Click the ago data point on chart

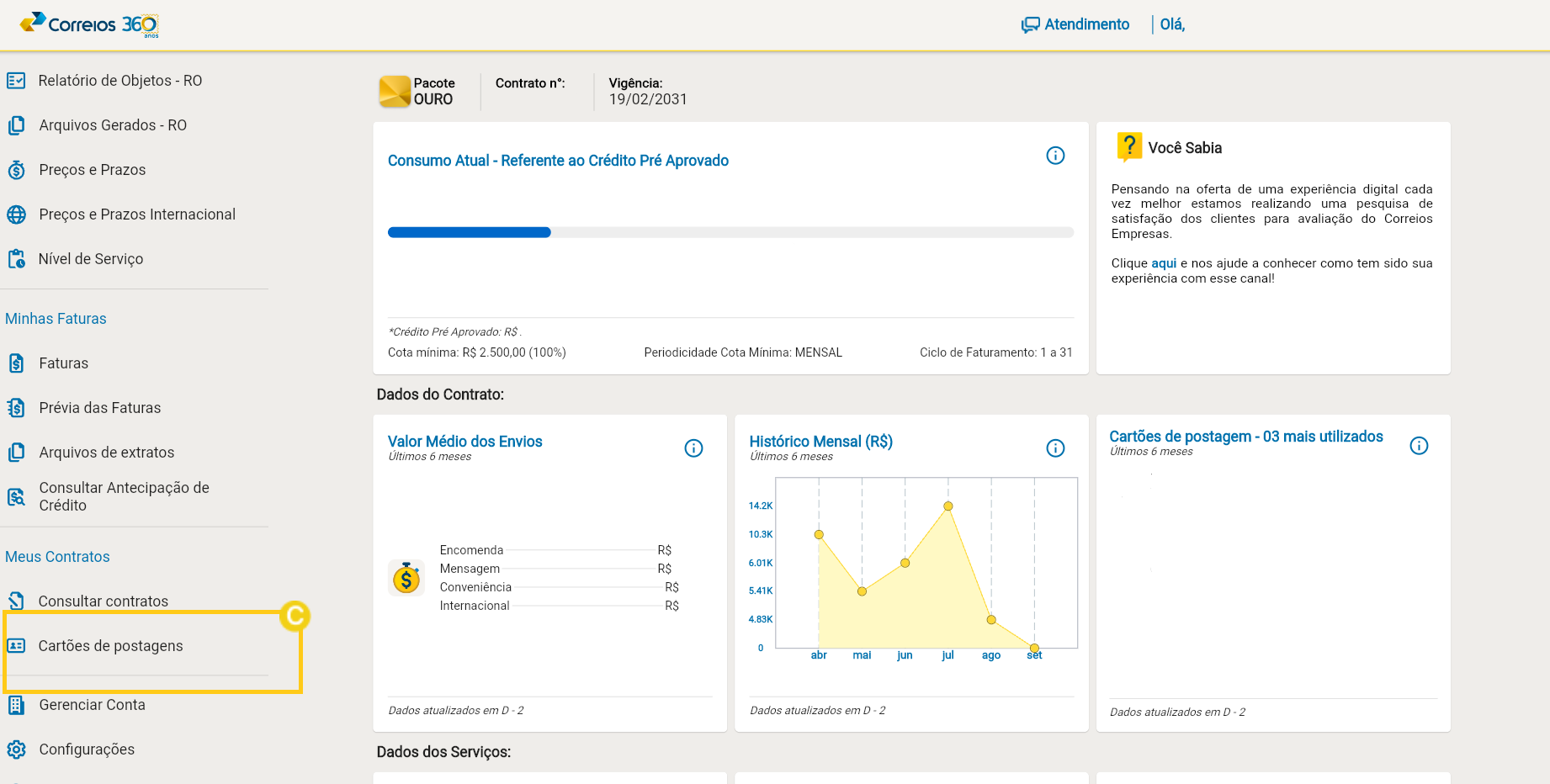[991, 620]
